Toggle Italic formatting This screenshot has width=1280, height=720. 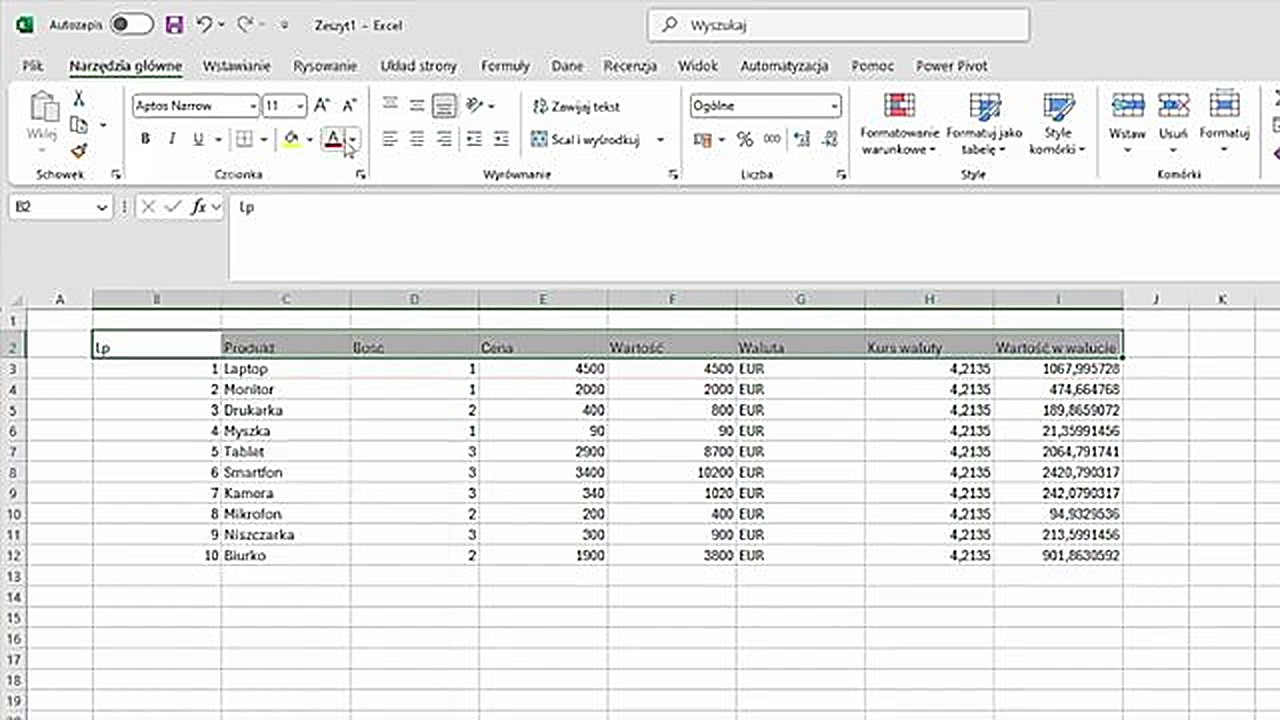tap(172, 140)
